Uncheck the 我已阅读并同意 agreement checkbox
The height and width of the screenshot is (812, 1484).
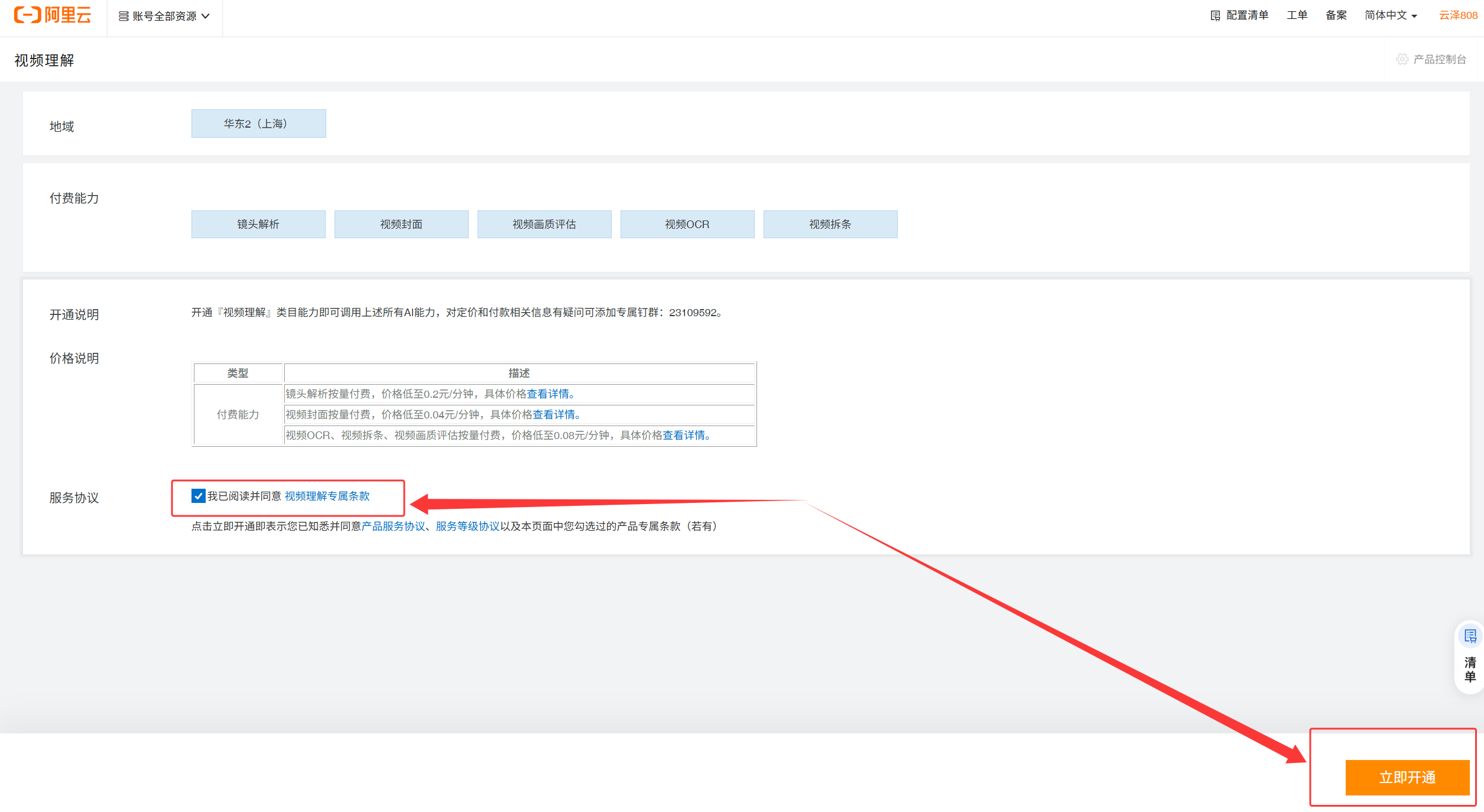click(x=199, y=496)
